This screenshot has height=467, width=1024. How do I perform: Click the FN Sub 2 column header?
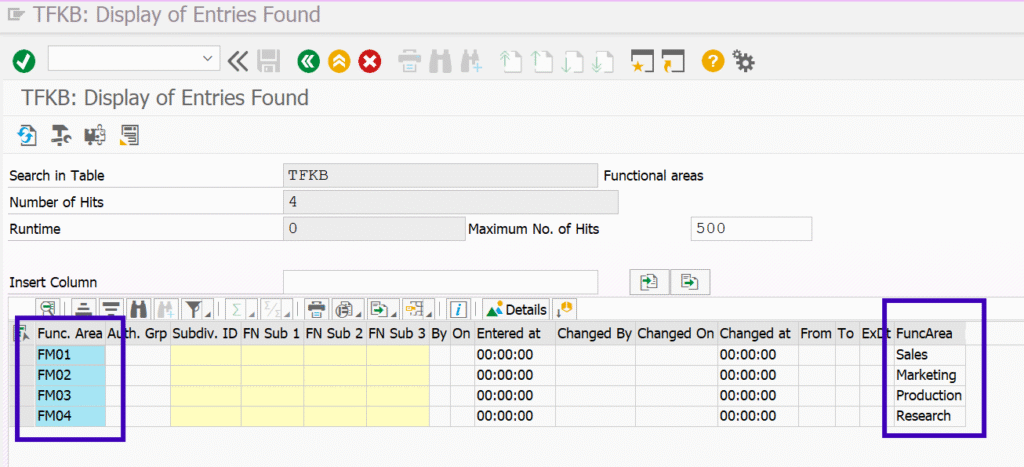pyautogui.click(x=334, y=333)
